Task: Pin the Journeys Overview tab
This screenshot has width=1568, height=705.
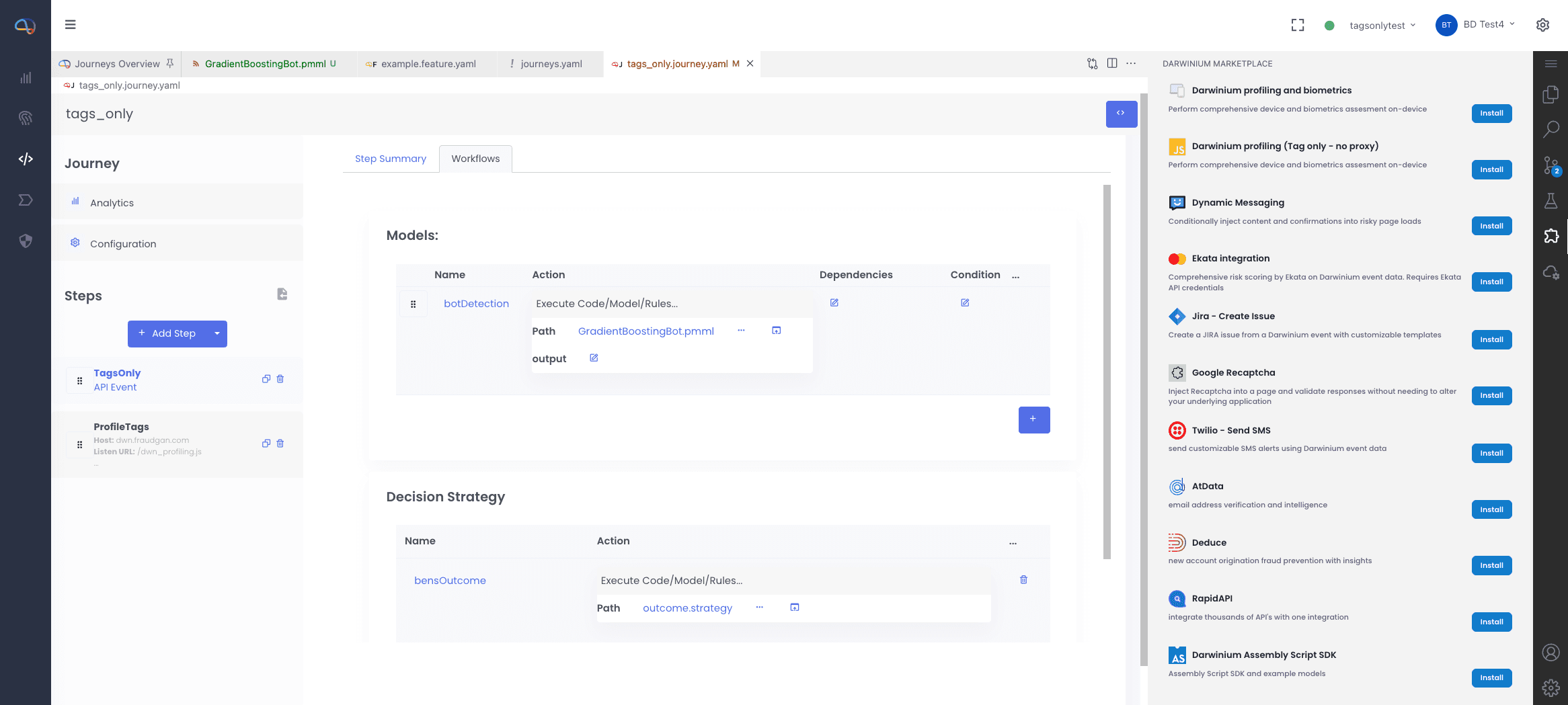Action: [170, 63]
